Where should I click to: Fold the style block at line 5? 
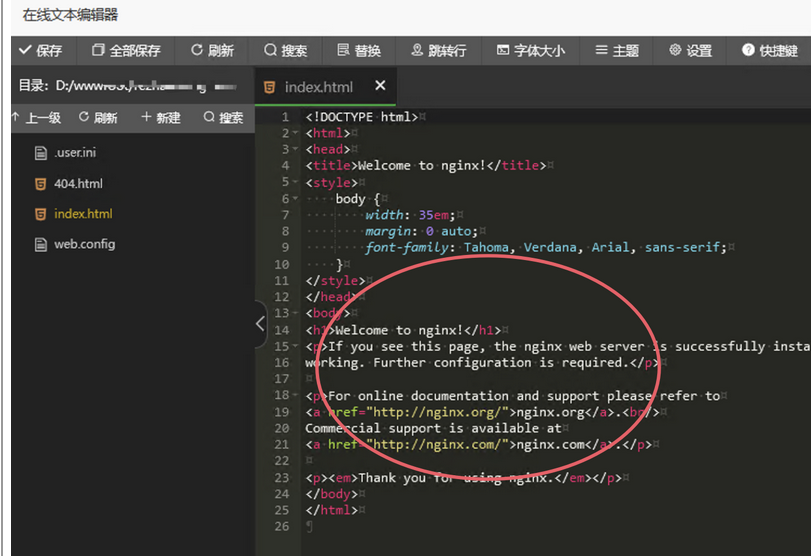click(295, 182)
